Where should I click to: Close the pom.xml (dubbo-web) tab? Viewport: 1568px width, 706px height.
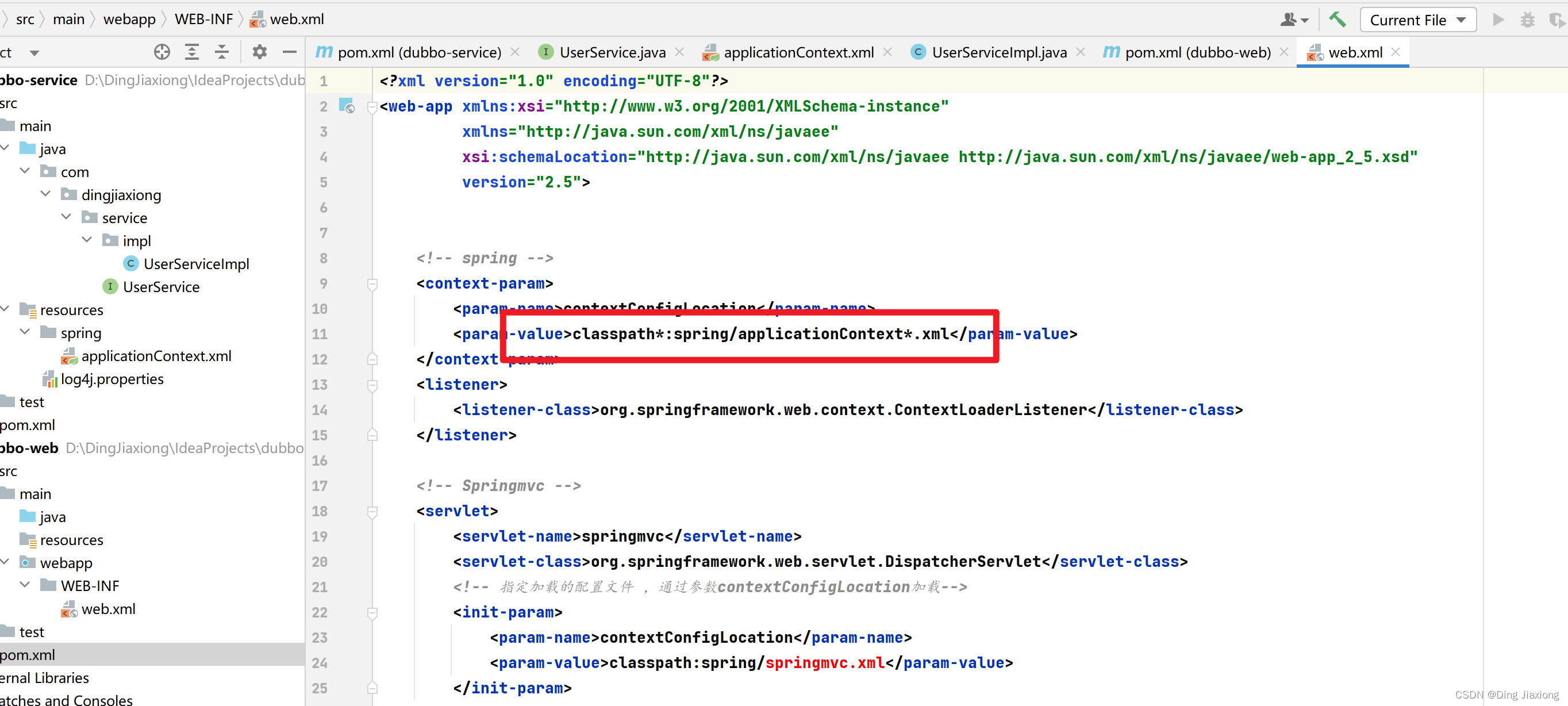point(1283,52)
